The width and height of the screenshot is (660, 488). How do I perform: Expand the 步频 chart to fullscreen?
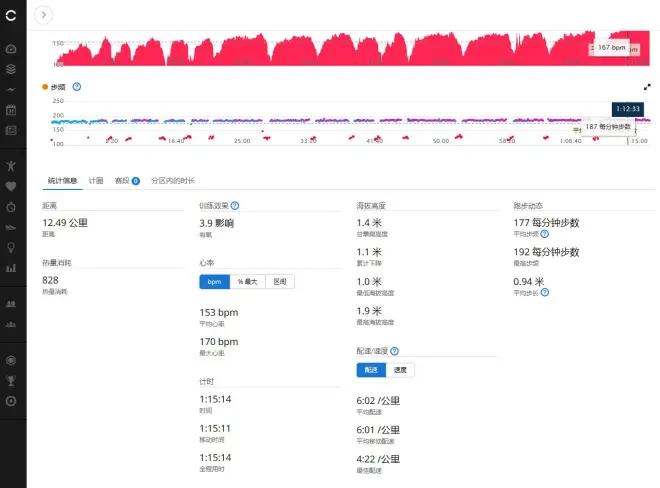pyautogui.click(x=647, y=87)
